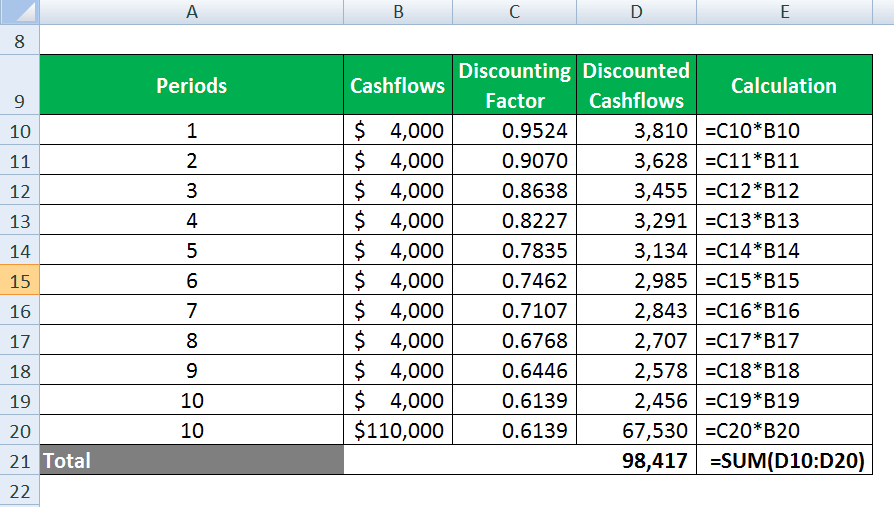Viewport: 894px width, 507px height.
Task: Select discounted cashflow 3,628
Action: [x=636, y=160]
